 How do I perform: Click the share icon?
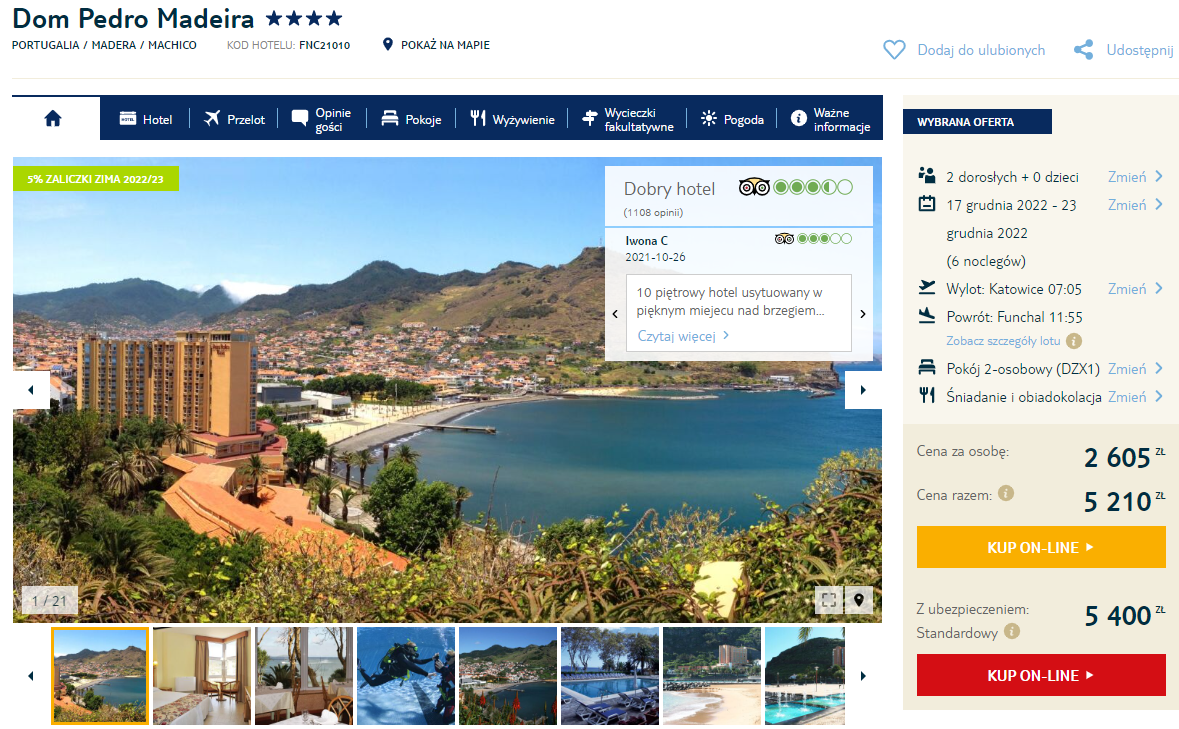pyautogui.click(x=1083, y=50)
